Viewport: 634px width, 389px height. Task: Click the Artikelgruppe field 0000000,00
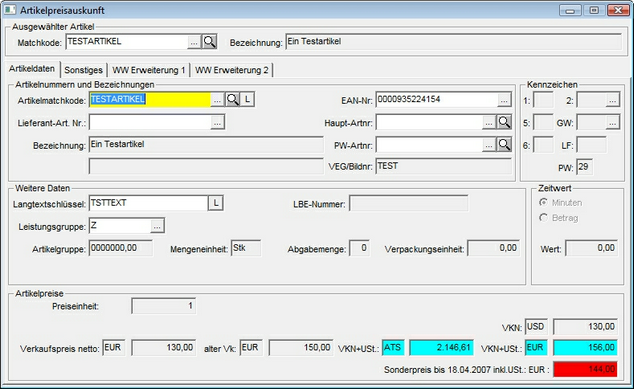(121, 248)
